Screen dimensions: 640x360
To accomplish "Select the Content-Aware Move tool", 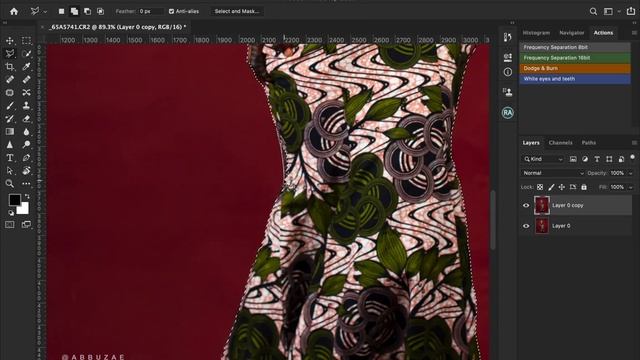I will click(27, 93).
